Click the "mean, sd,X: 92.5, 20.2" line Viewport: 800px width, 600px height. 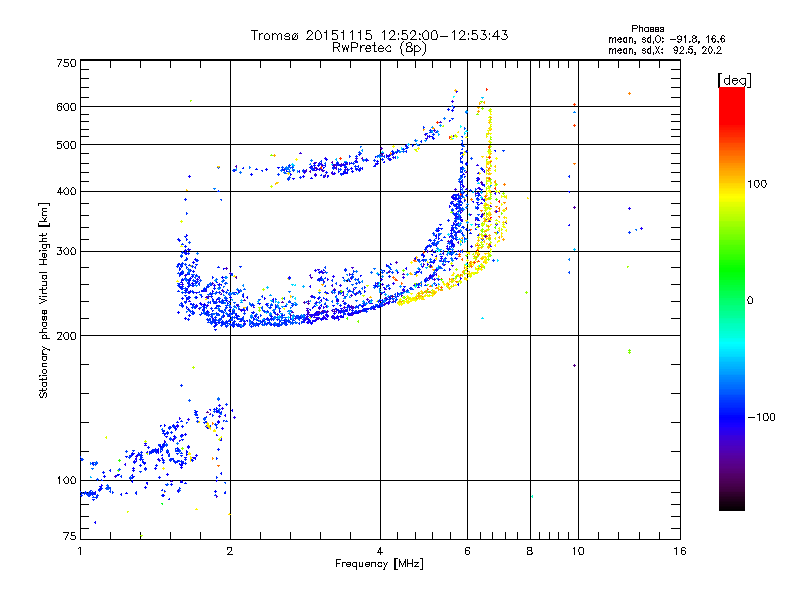click(x=665, y=50)
